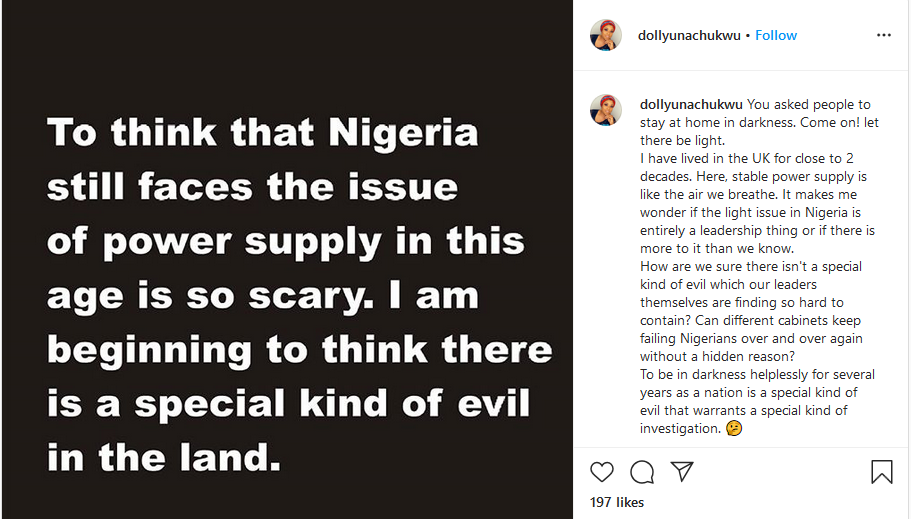The image size is (911, 519).
Task: Click the bold dollyunachukwu username starting the caption
Action: point(691,104)
